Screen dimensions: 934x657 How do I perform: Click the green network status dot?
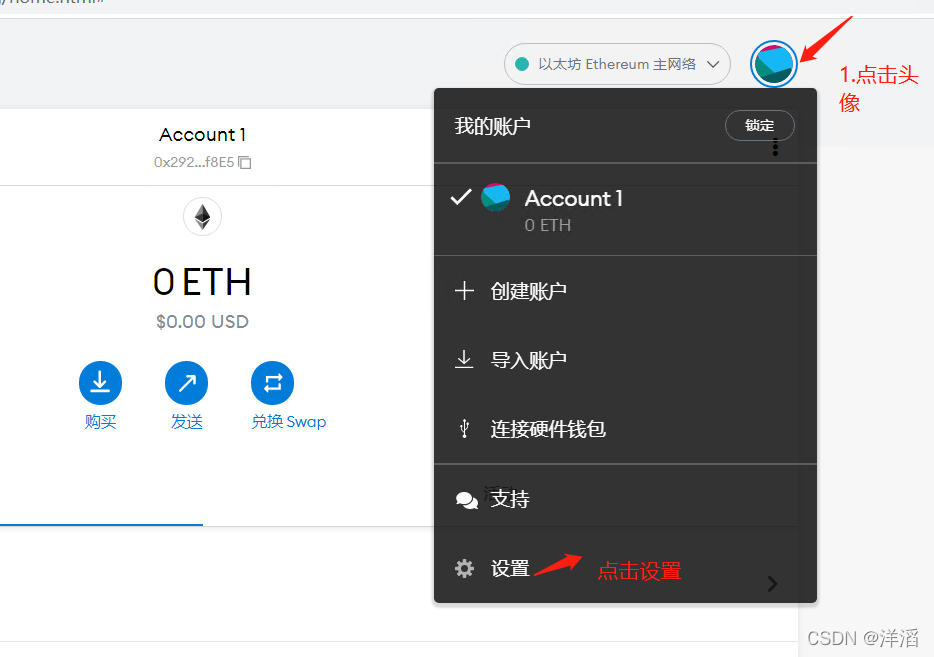coord(522,64)
